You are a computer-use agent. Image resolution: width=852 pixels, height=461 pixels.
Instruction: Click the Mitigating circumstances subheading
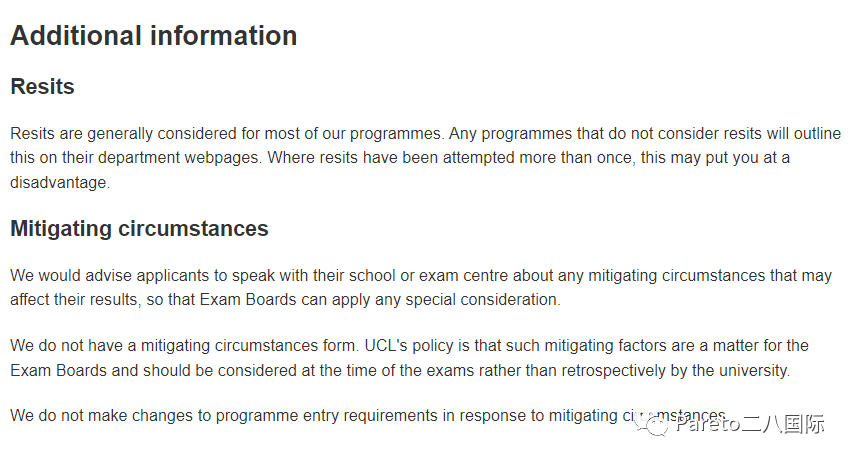coord(140,228)
